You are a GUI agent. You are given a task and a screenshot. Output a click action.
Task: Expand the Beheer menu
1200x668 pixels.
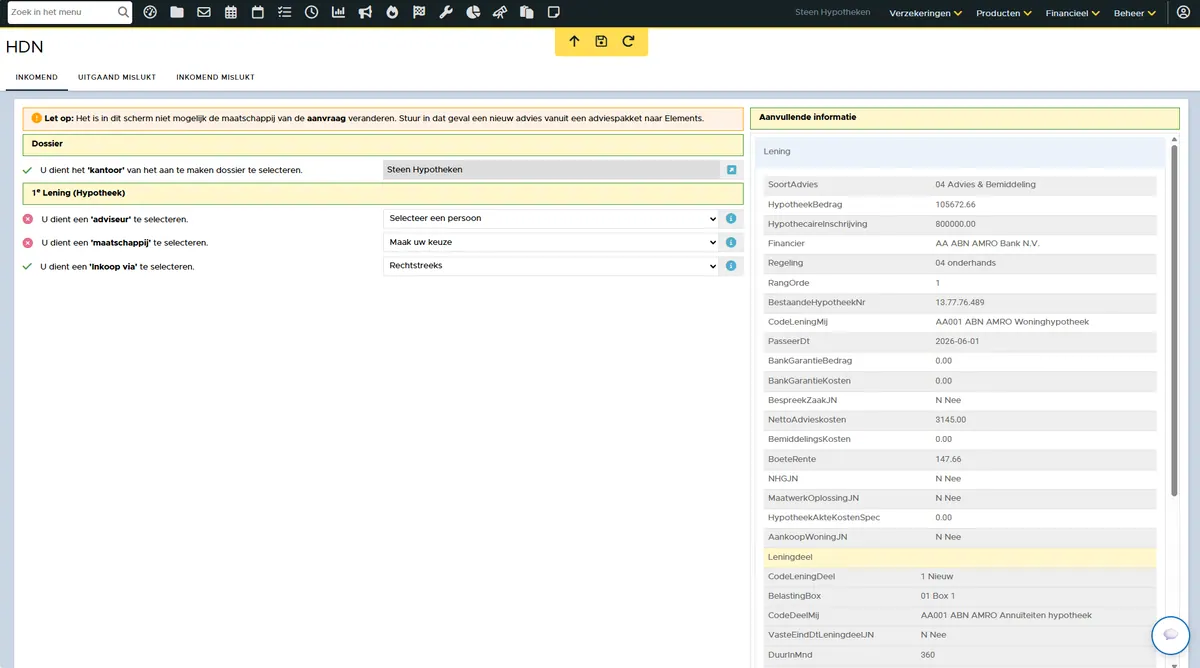[1135, 13]
